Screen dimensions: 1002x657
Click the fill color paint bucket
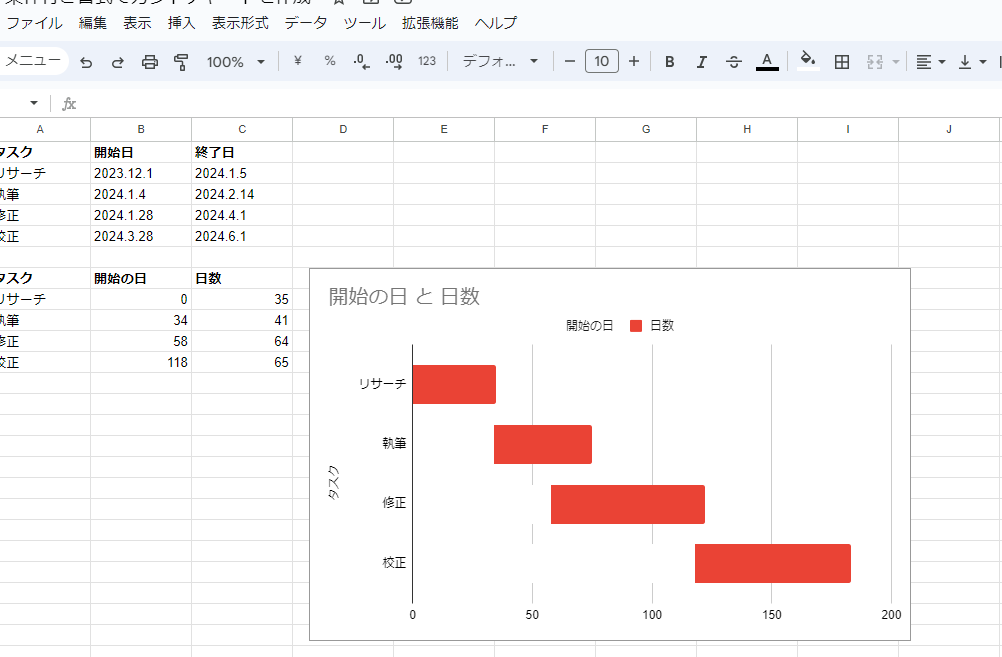(x=808, y=61)
